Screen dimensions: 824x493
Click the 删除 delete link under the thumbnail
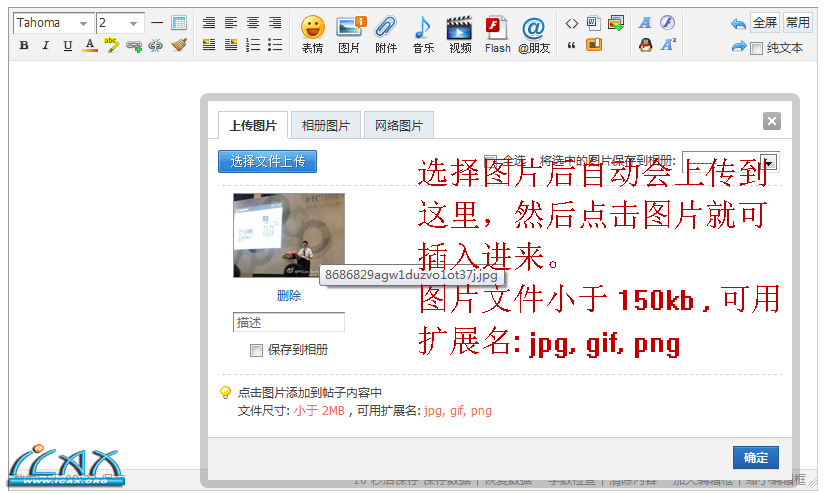(x=289, y=296)
